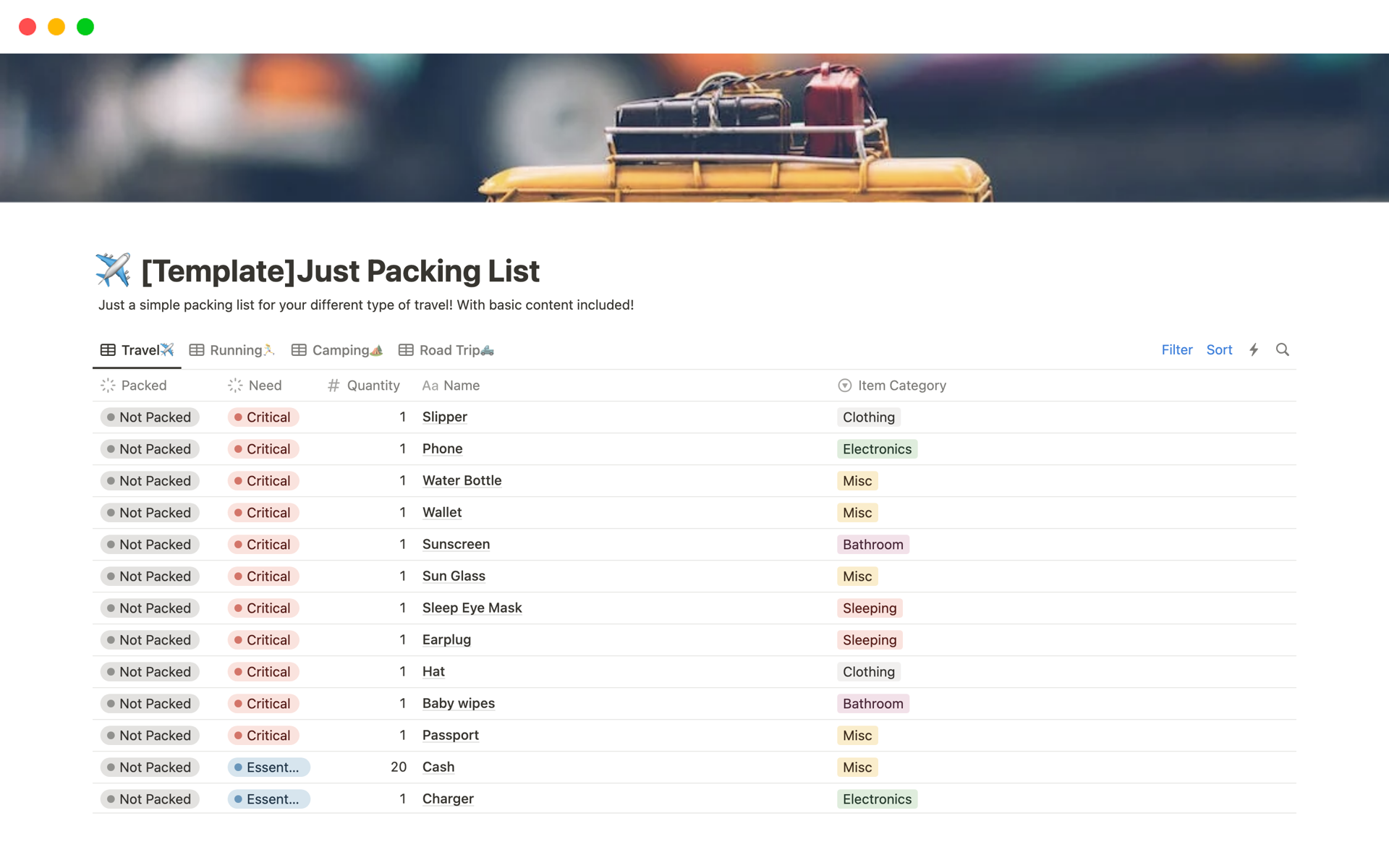Click the Name column Aa icon
Screen dimensions: 1389x868
(x=430, y=386)
